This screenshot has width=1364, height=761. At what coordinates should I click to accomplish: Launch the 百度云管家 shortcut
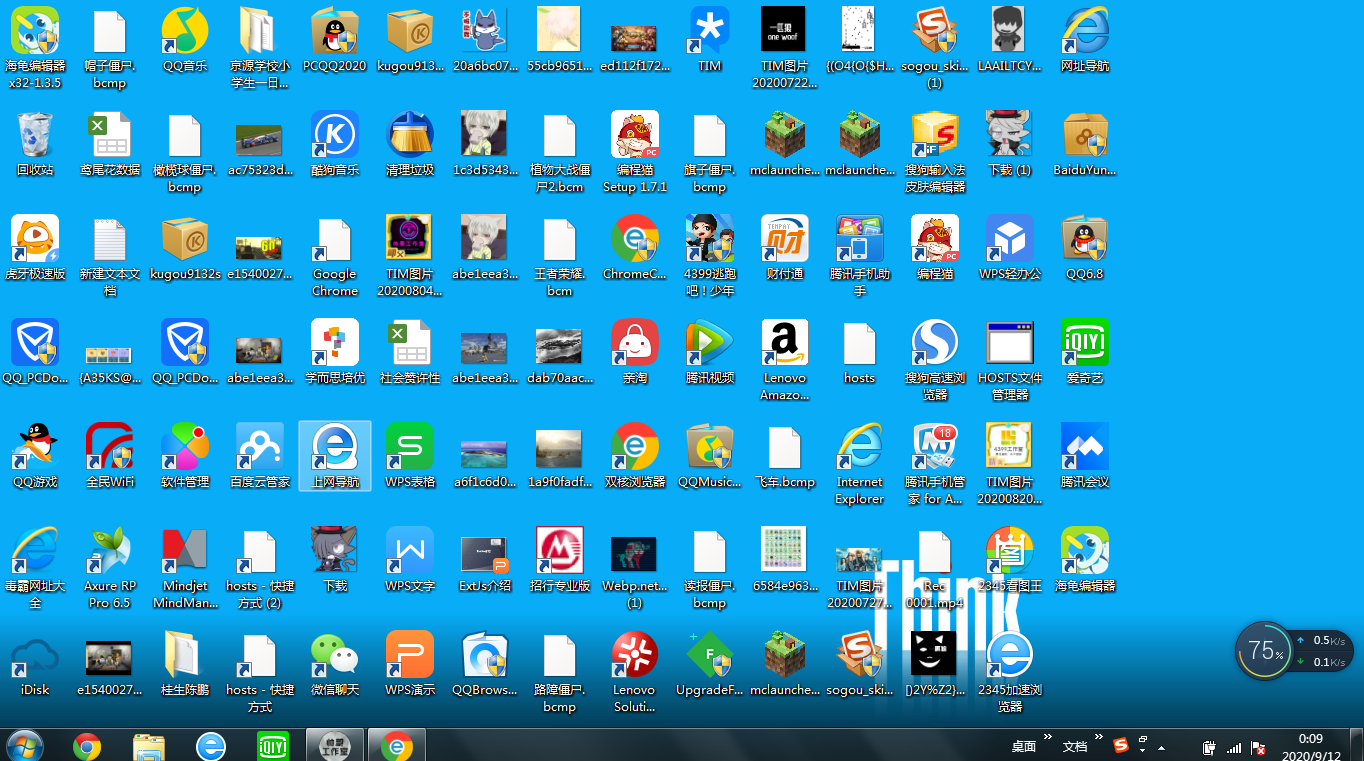(260, 456)
